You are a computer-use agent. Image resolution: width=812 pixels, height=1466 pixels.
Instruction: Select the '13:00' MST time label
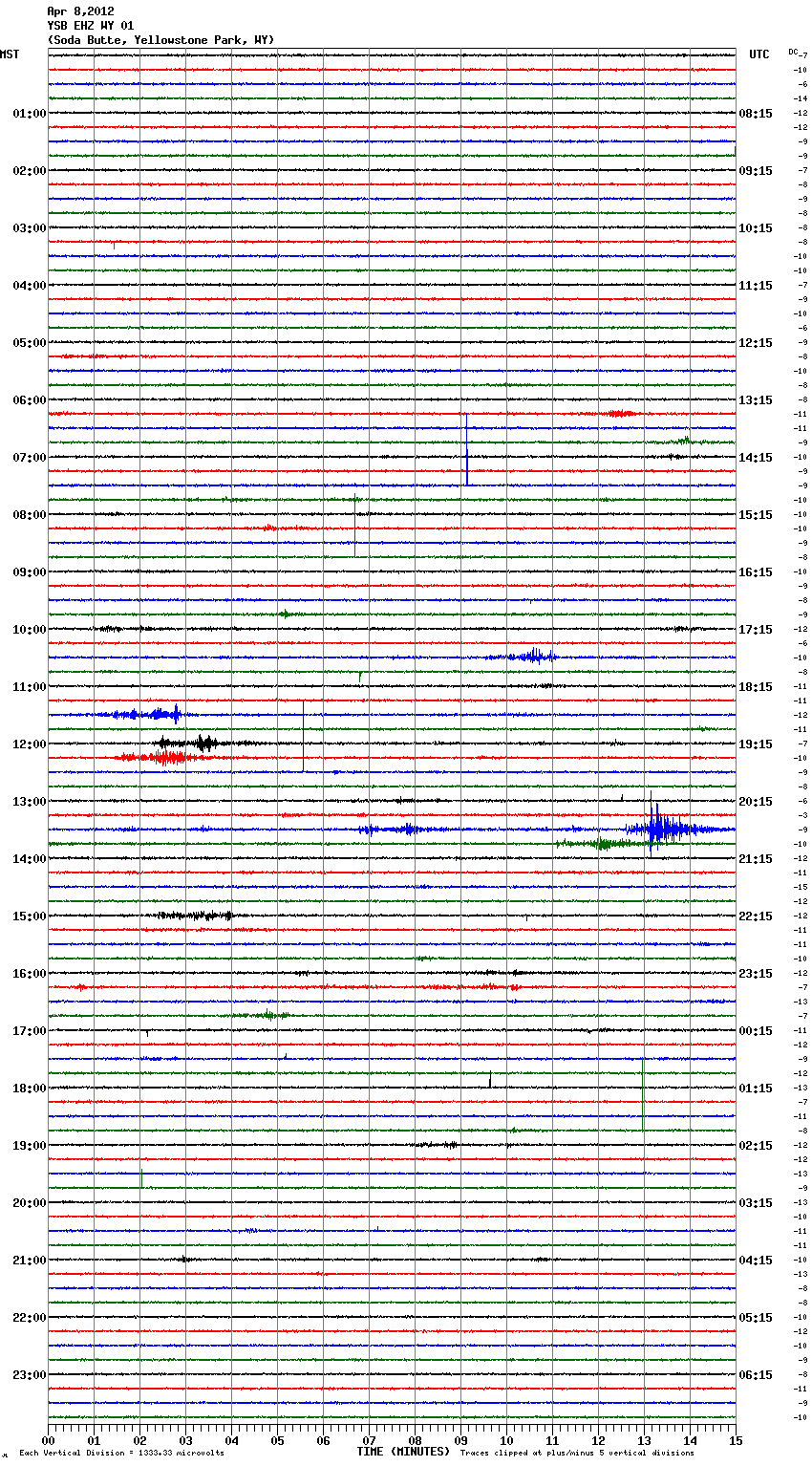point(29,802)
